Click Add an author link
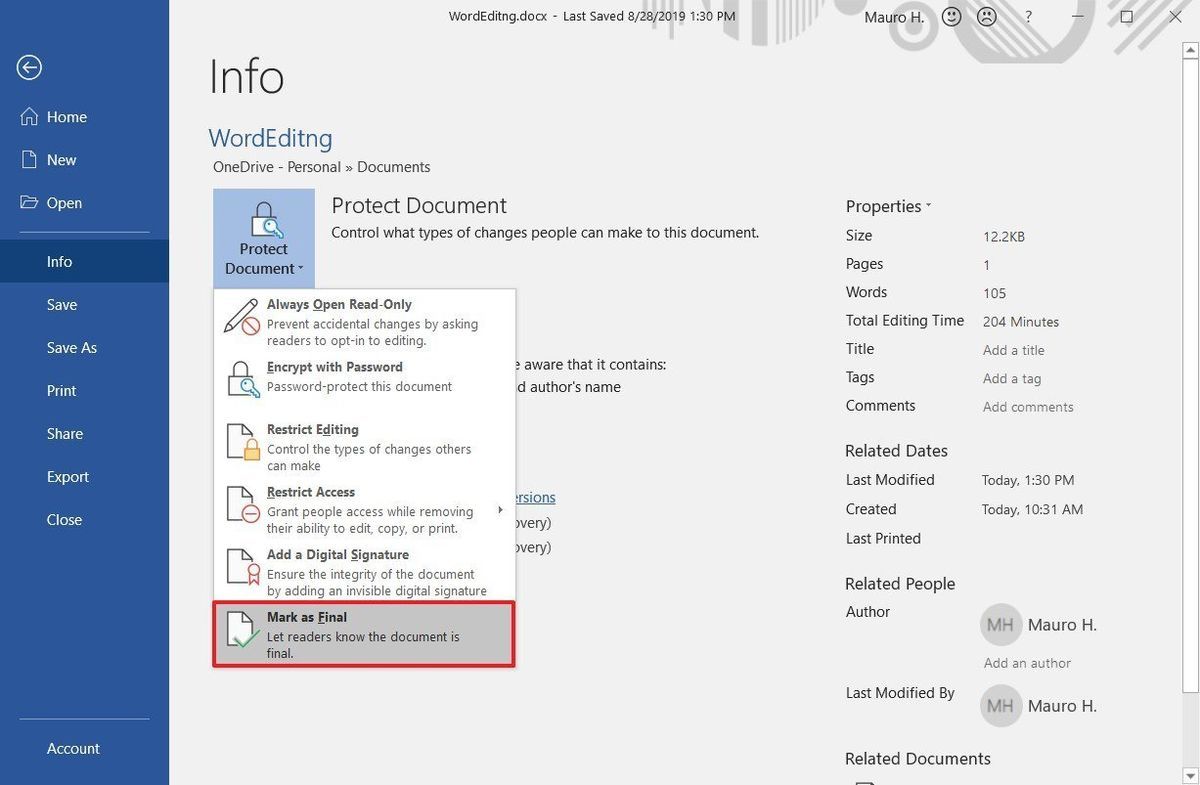This screenshot has height=785, width=1200. coord(1027,663)
